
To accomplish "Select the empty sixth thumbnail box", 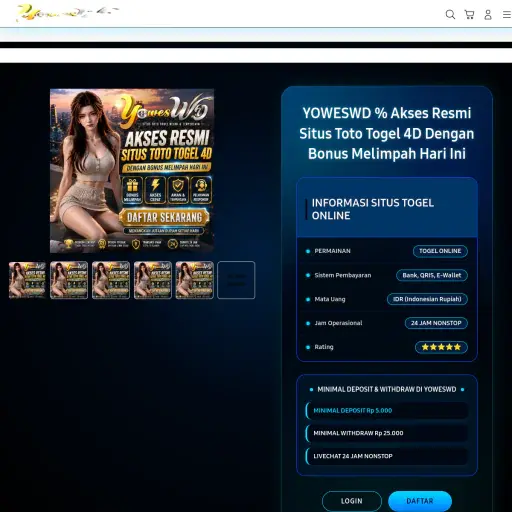I will pyautogui.click(x=236, y=280).
